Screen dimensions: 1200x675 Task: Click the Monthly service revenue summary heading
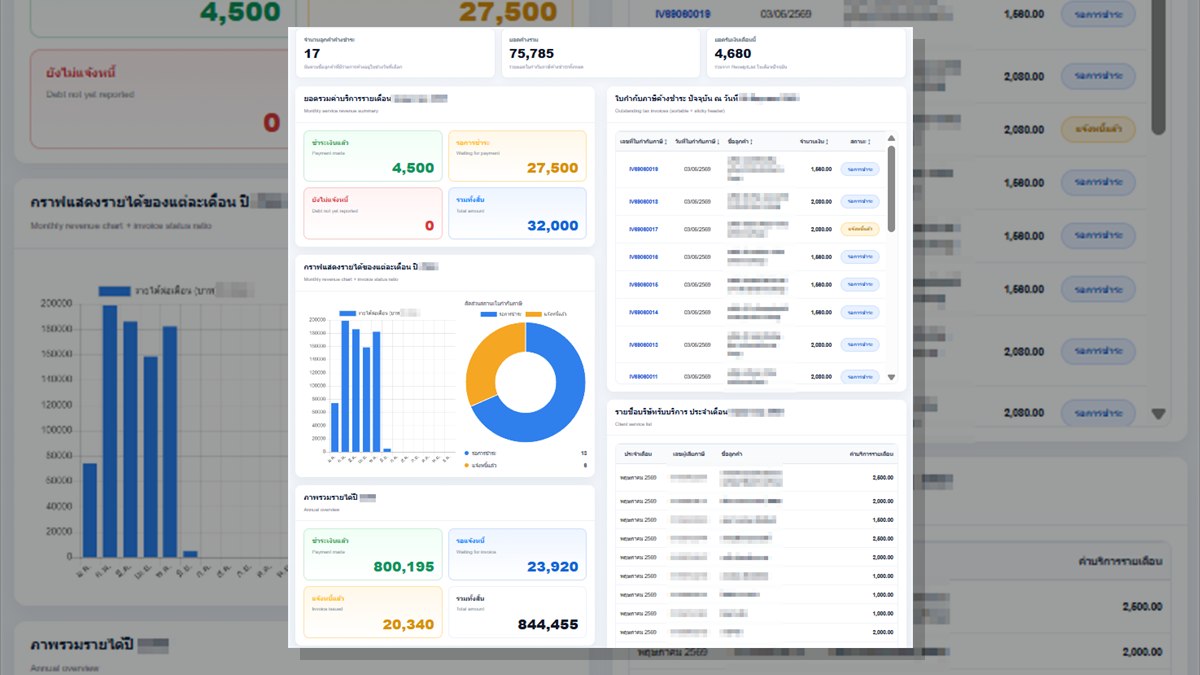pos(341,110)
